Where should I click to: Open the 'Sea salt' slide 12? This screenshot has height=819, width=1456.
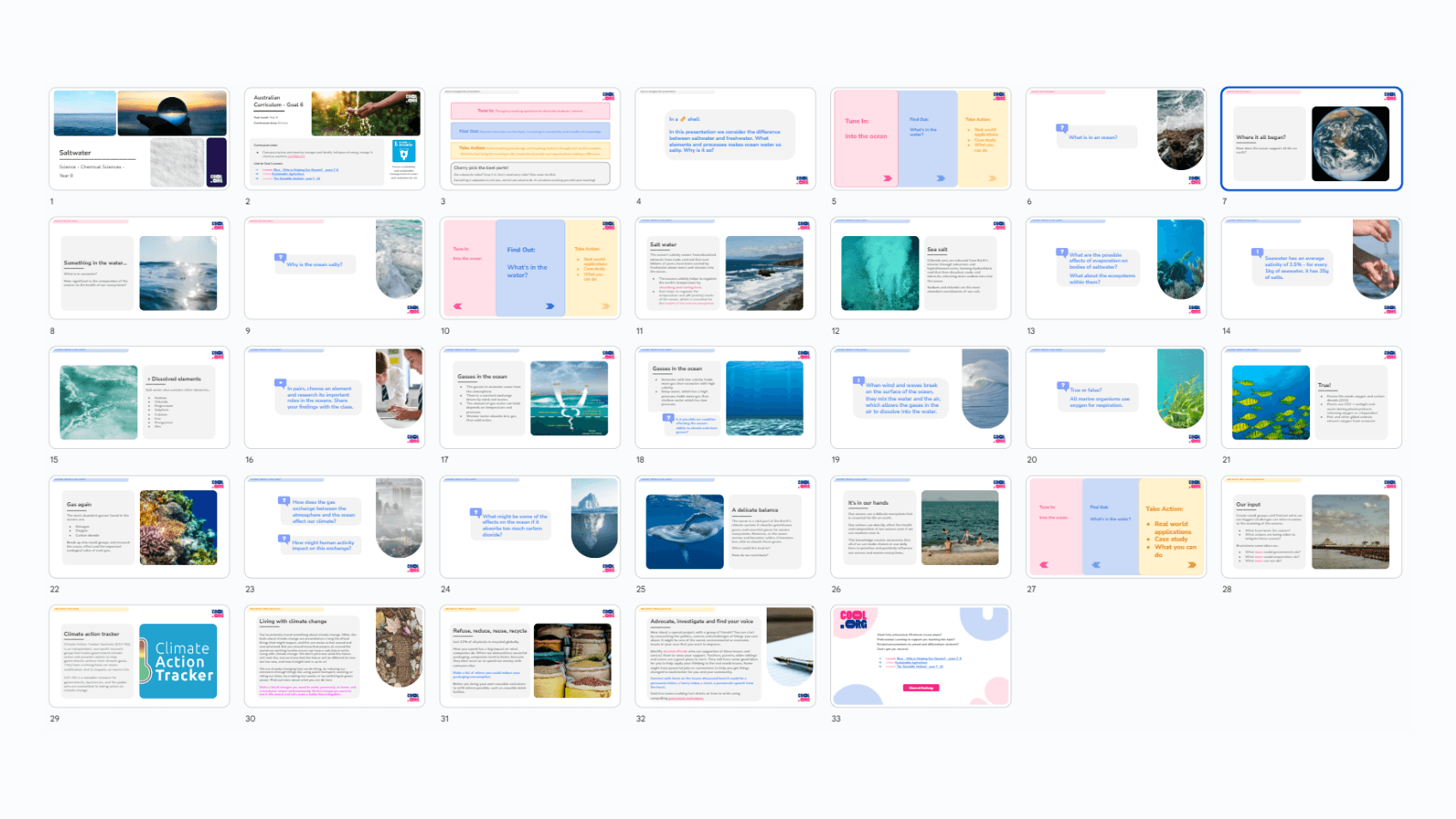pos(920,268)
